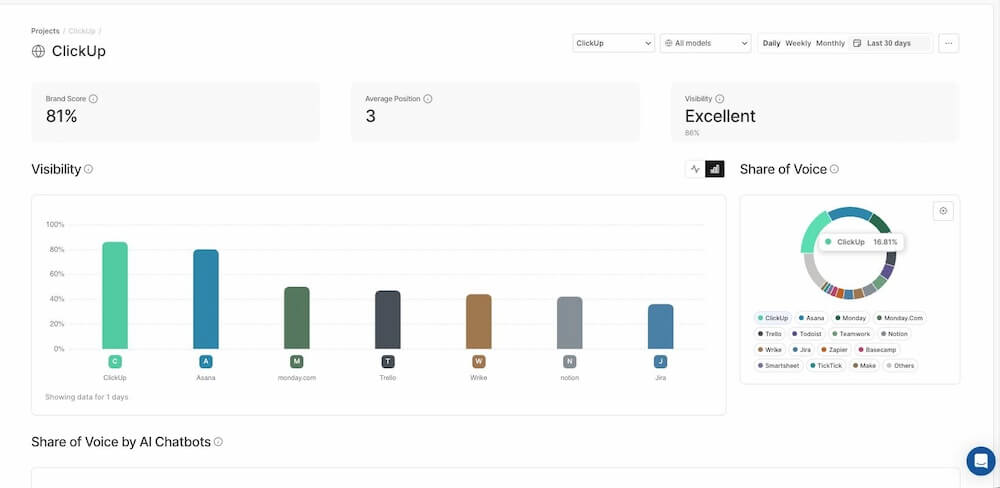
Task: Select the Daily interval
Action: click(x=772, y=43)
